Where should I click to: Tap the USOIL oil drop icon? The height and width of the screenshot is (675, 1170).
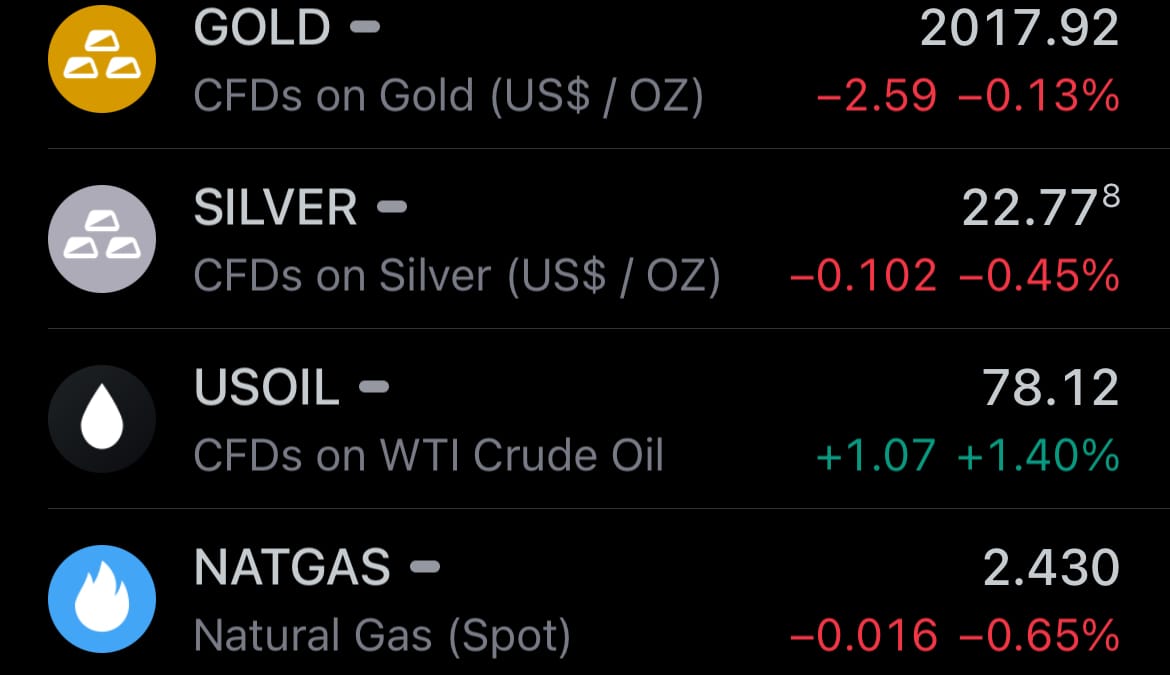(x=102, y=418)
